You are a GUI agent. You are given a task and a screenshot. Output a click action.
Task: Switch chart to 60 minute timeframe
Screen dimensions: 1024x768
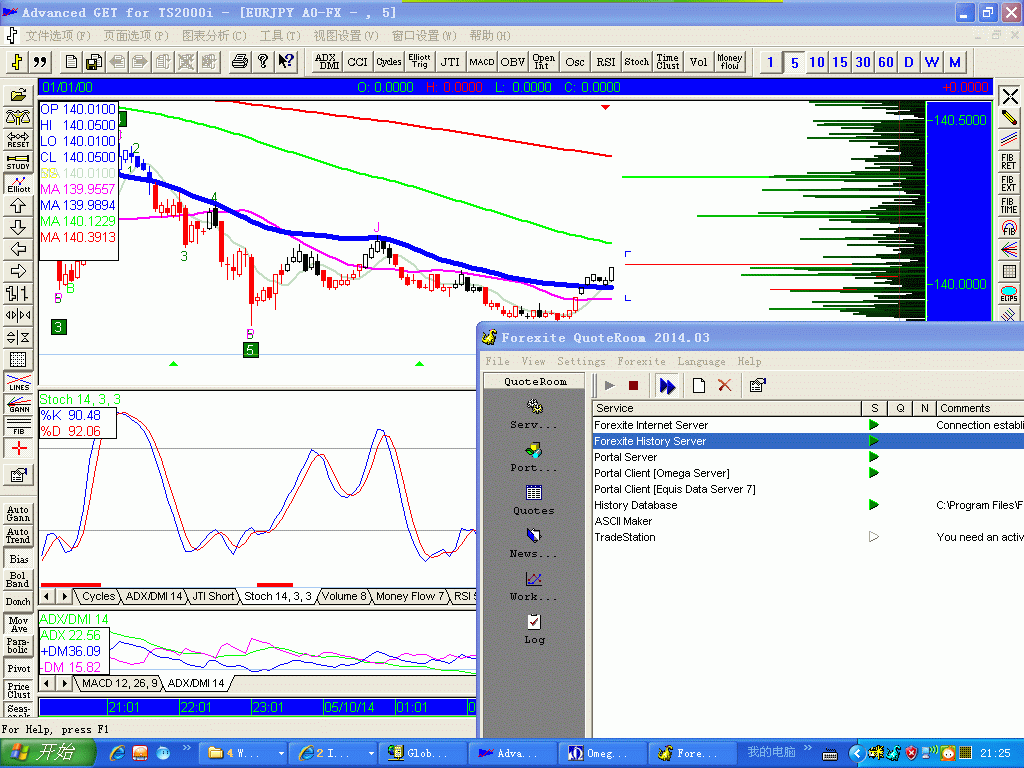click(886, 62)
